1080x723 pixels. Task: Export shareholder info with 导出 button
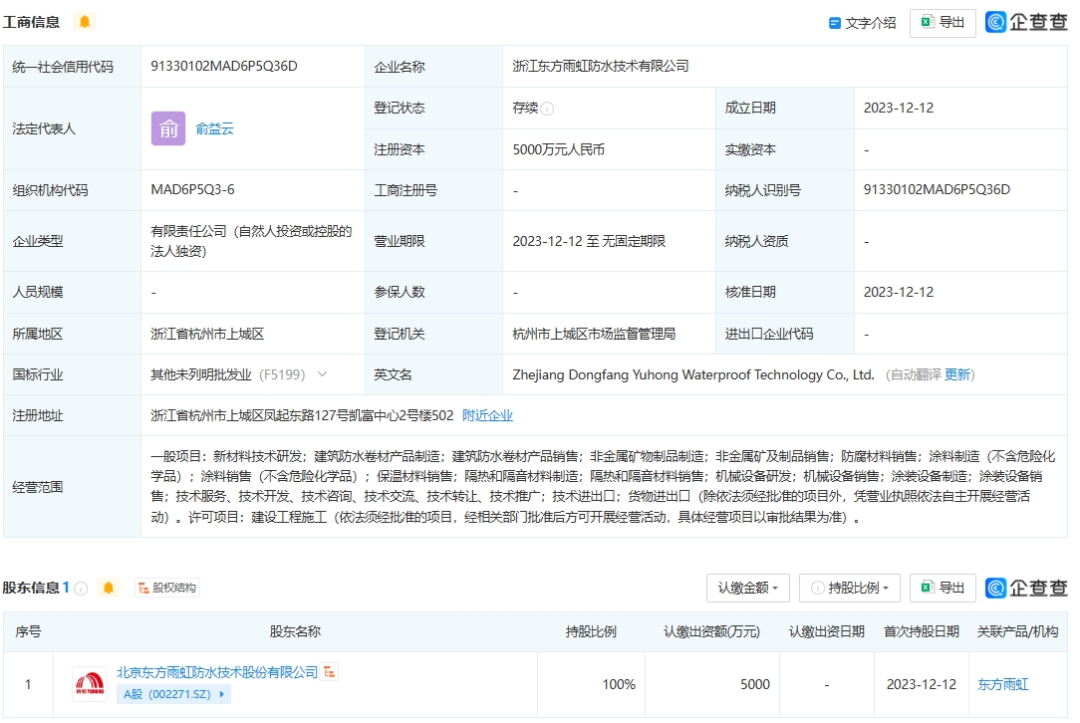tap(942, 588)
